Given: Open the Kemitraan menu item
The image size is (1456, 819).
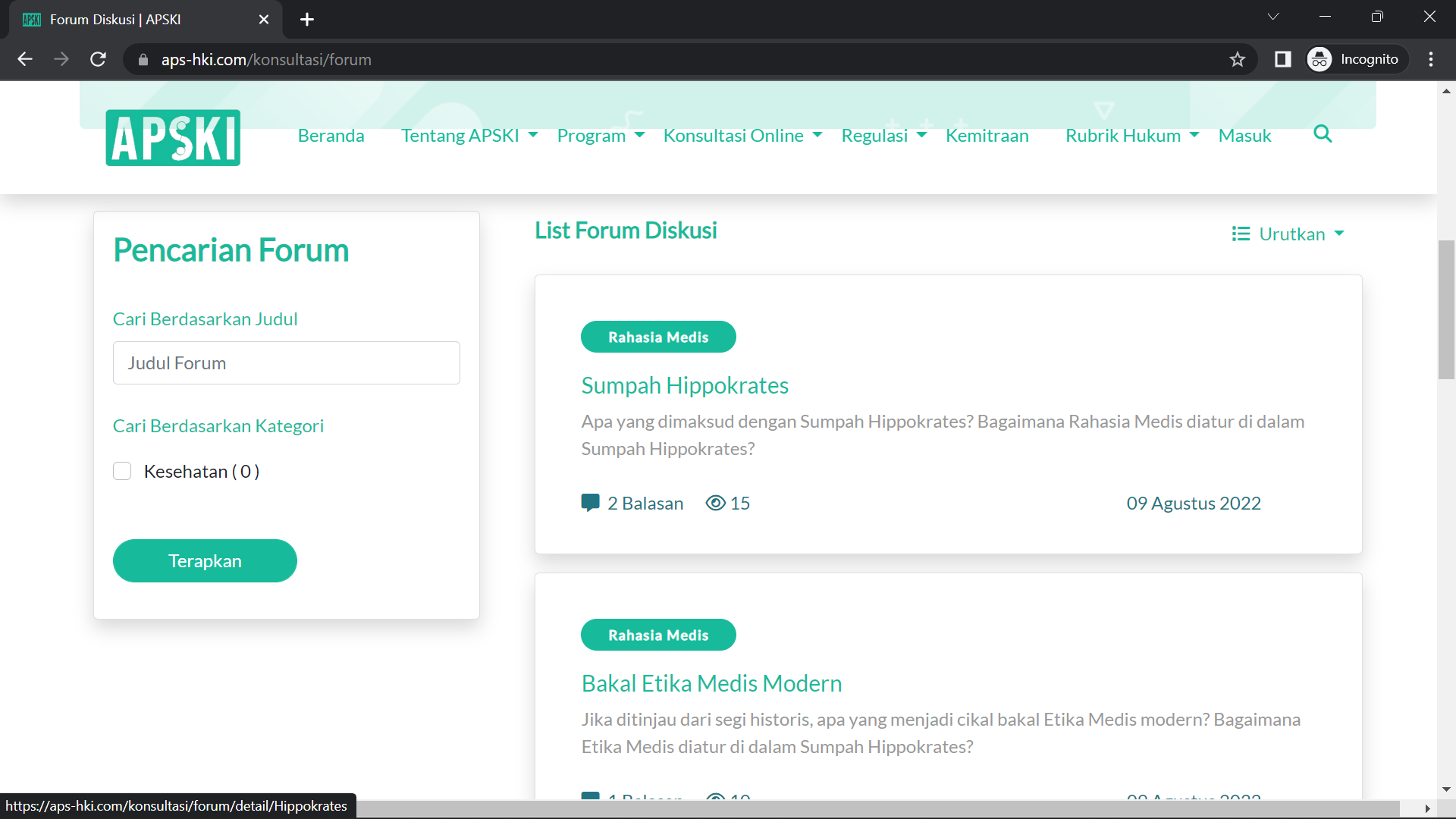Looking at the screenshot, I should (x=987, y=136).
